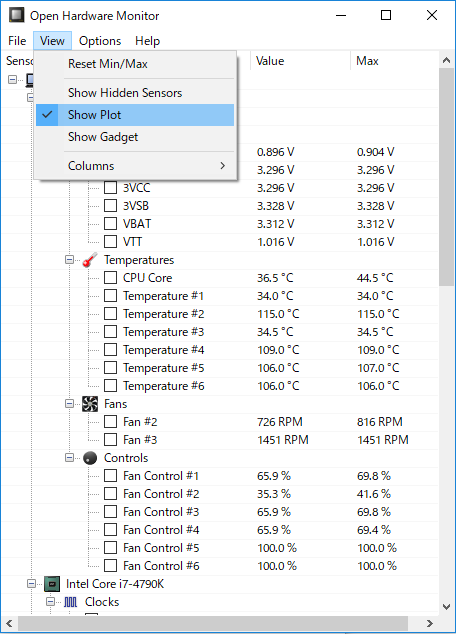Select Show Gadget
This screenshot has width=456, height=634.
coord(135,137)
